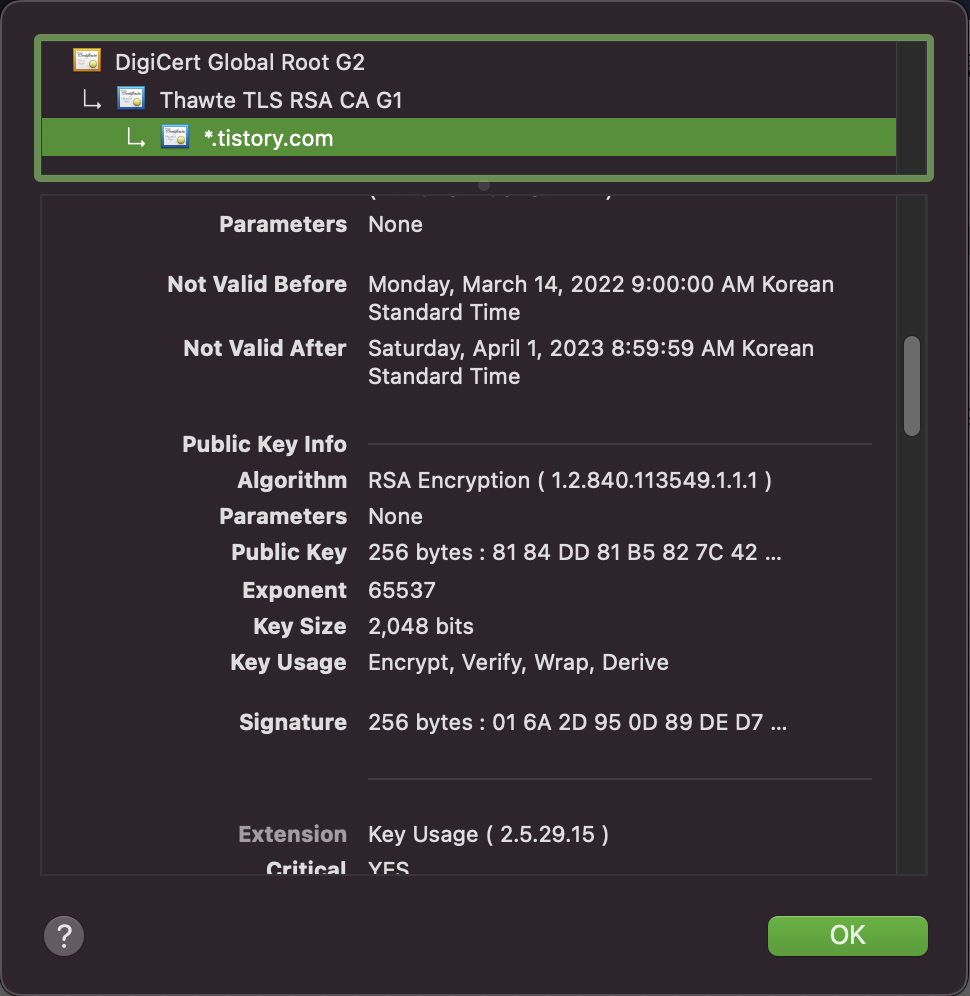Click the Key Size field label
Viewport: 970px width, 996px height.
300,626
